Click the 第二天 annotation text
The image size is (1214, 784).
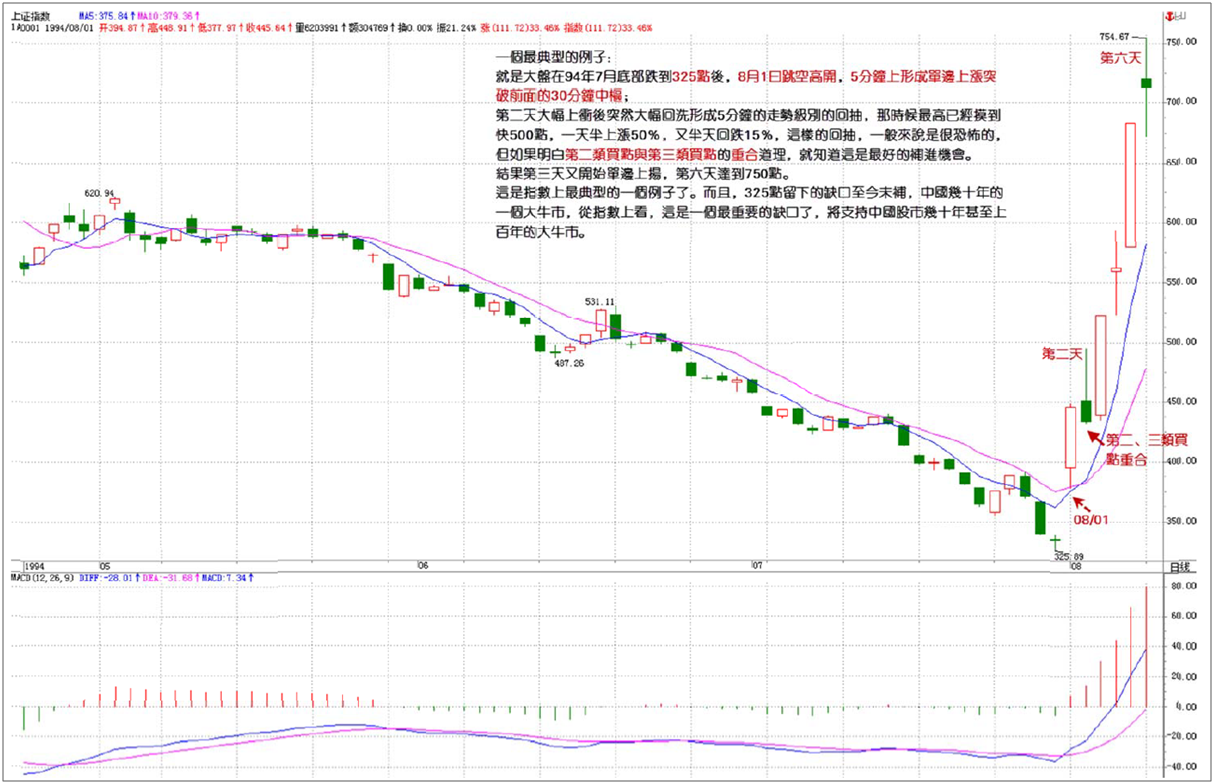coord(1062,354)
